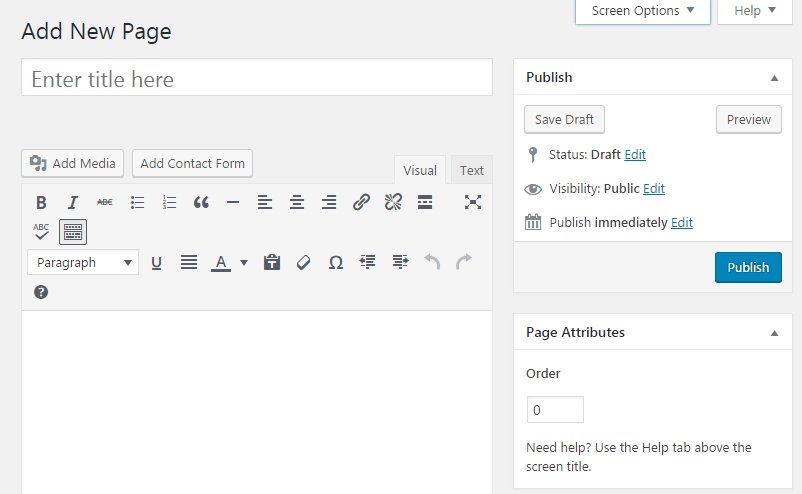Click the Add Media button
Image resolution: width=802 pixels, height=494 pixels.
click(x=73, y=163)
